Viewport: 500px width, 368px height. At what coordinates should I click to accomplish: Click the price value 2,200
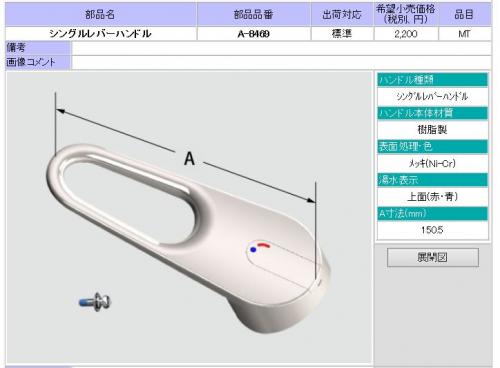click(x=406, y=34)
